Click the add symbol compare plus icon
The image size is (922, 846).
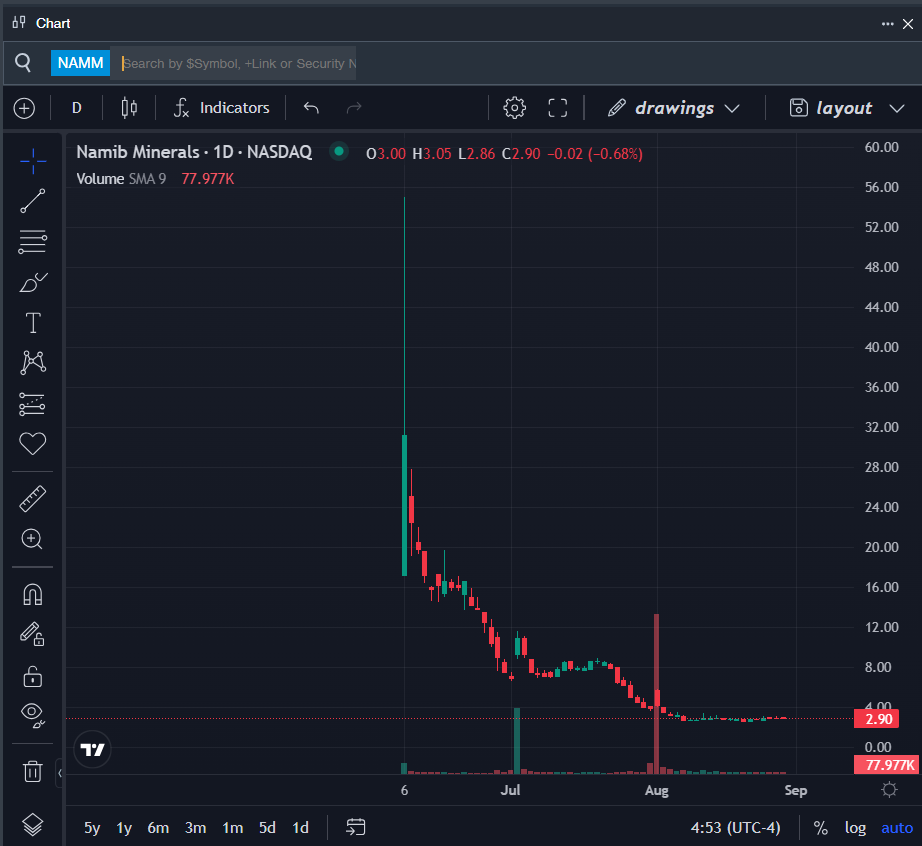point(24,108)
